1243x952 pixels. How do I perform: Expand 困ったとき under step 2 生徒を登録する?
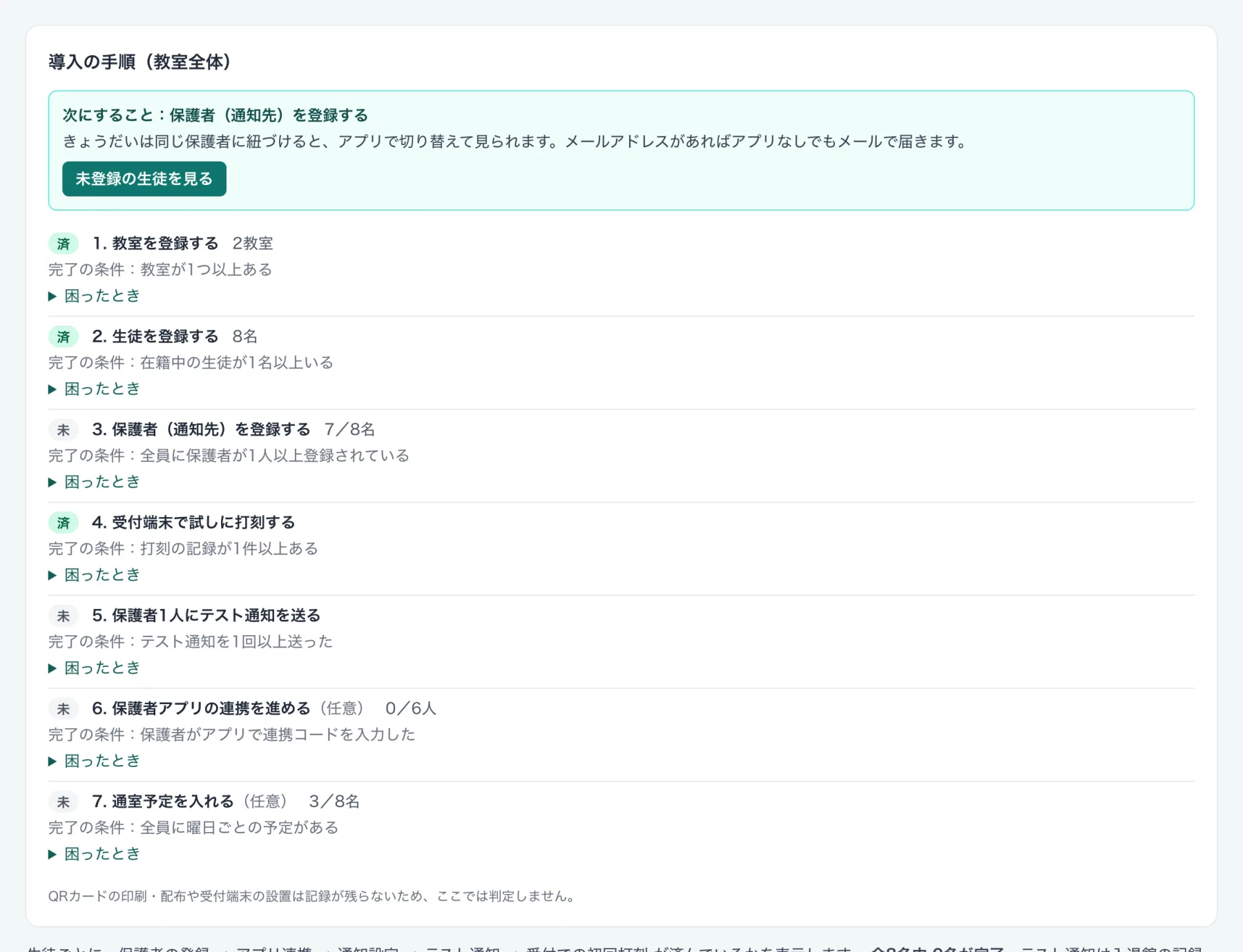coord(94,389)
